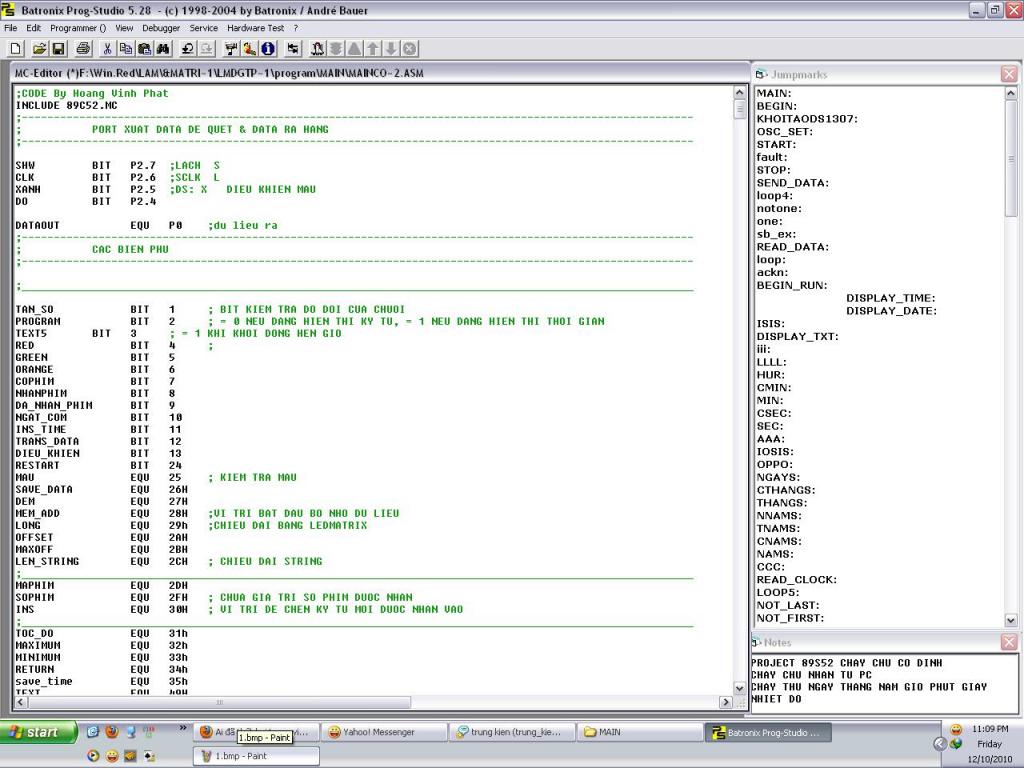The height and width of the screenshot is (768, 1024).
Task: Click the Undo toolbar icon
Action: pos(187,48)
